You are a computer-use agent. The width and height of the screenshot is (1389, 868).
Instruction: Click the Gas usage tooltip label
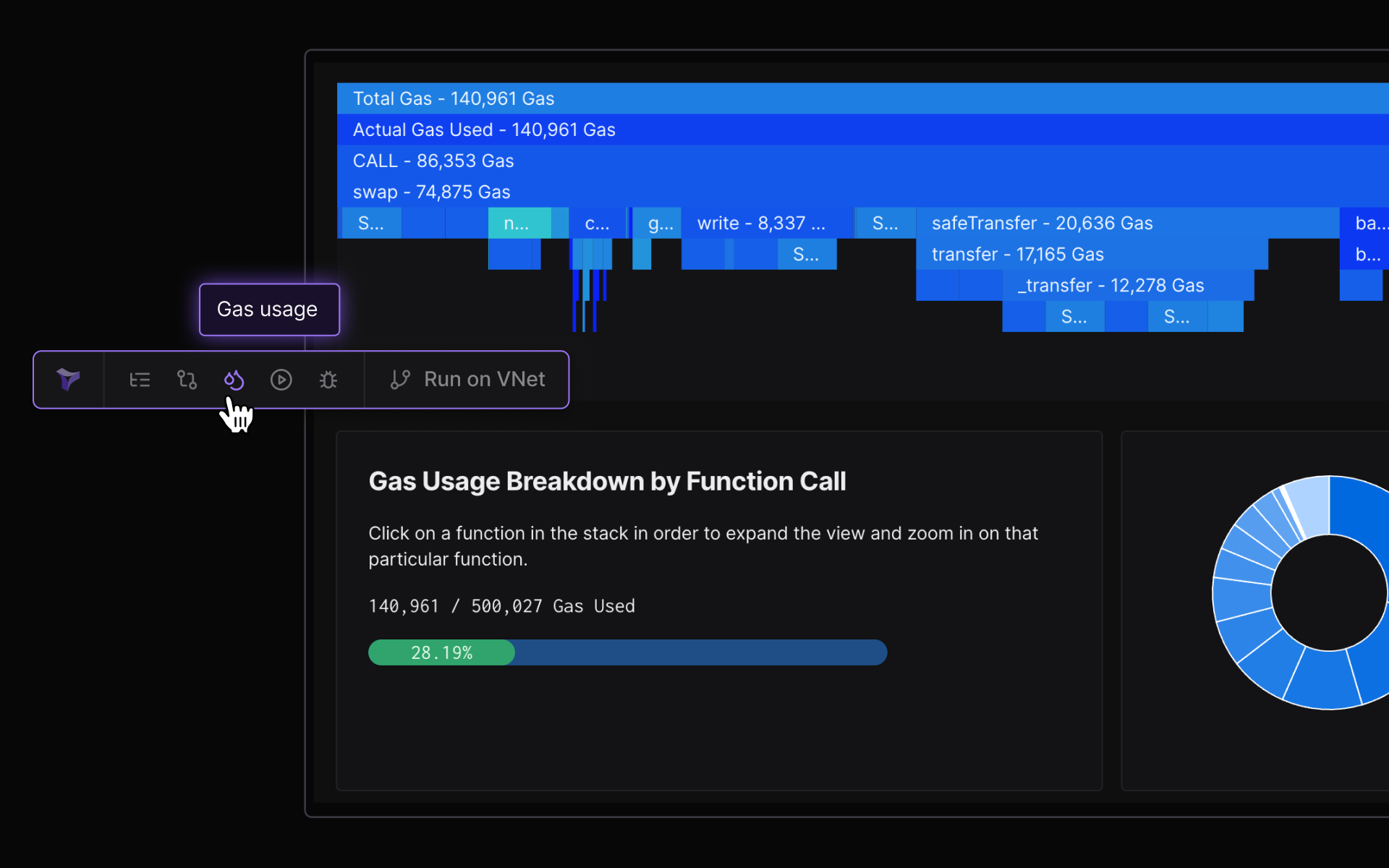(268, 310)
